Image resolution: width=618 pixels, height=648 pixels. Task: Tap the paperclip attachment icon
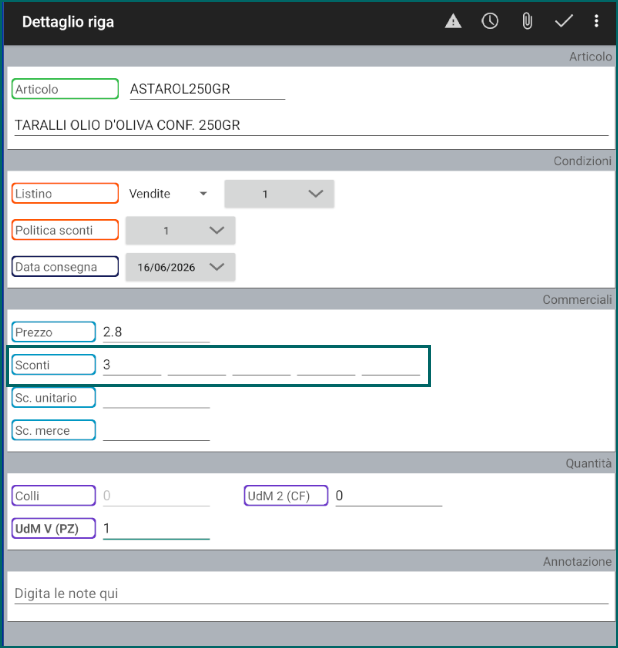(527, 21)
